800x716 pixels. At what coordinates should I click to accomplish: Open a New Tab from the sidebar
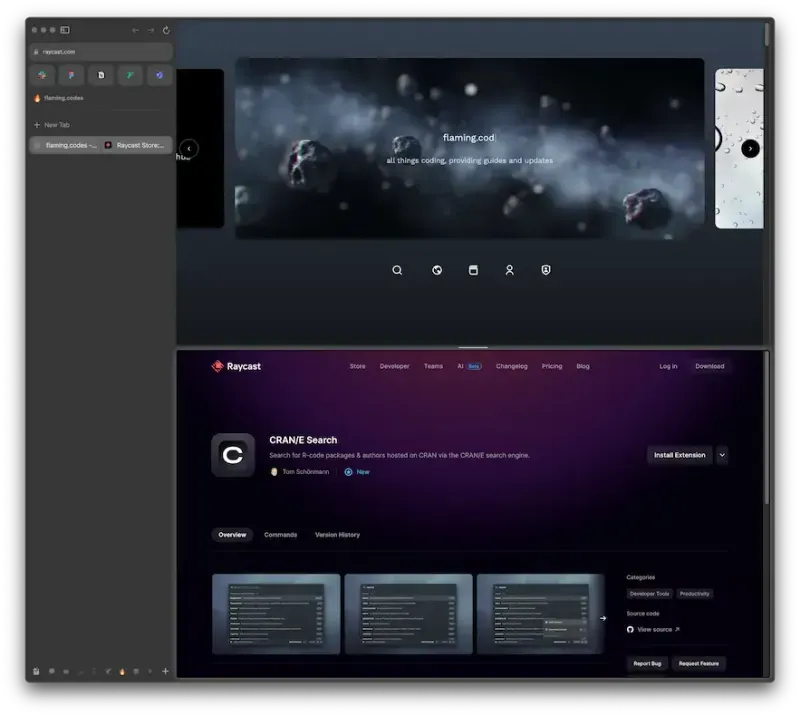52,125
